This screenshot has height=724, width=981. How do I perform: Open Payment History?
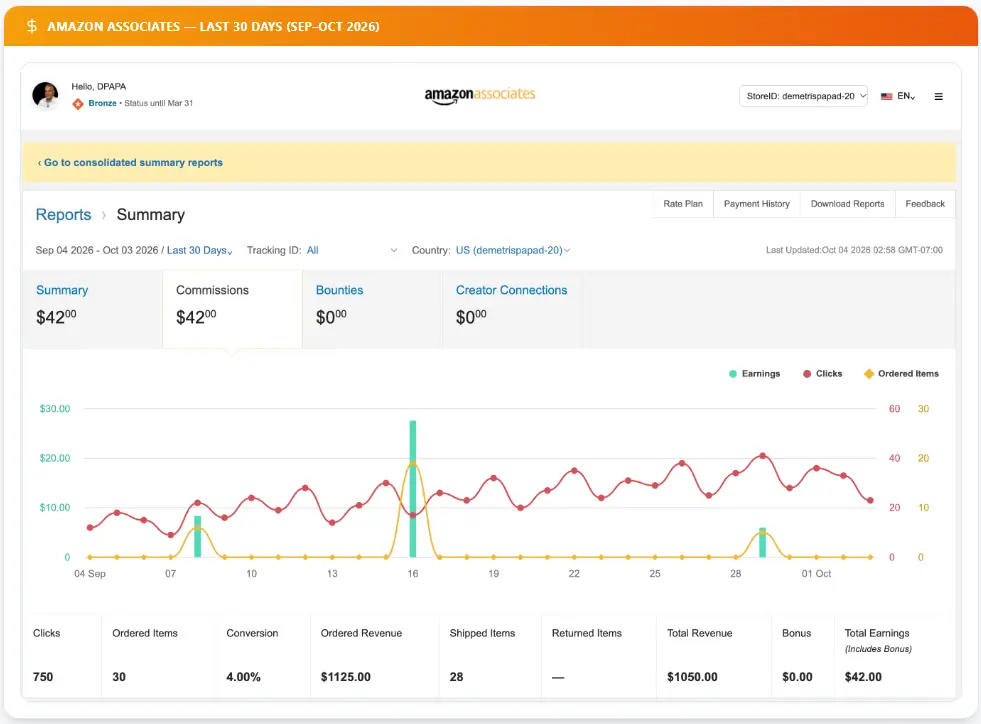(x=756, y=204)
